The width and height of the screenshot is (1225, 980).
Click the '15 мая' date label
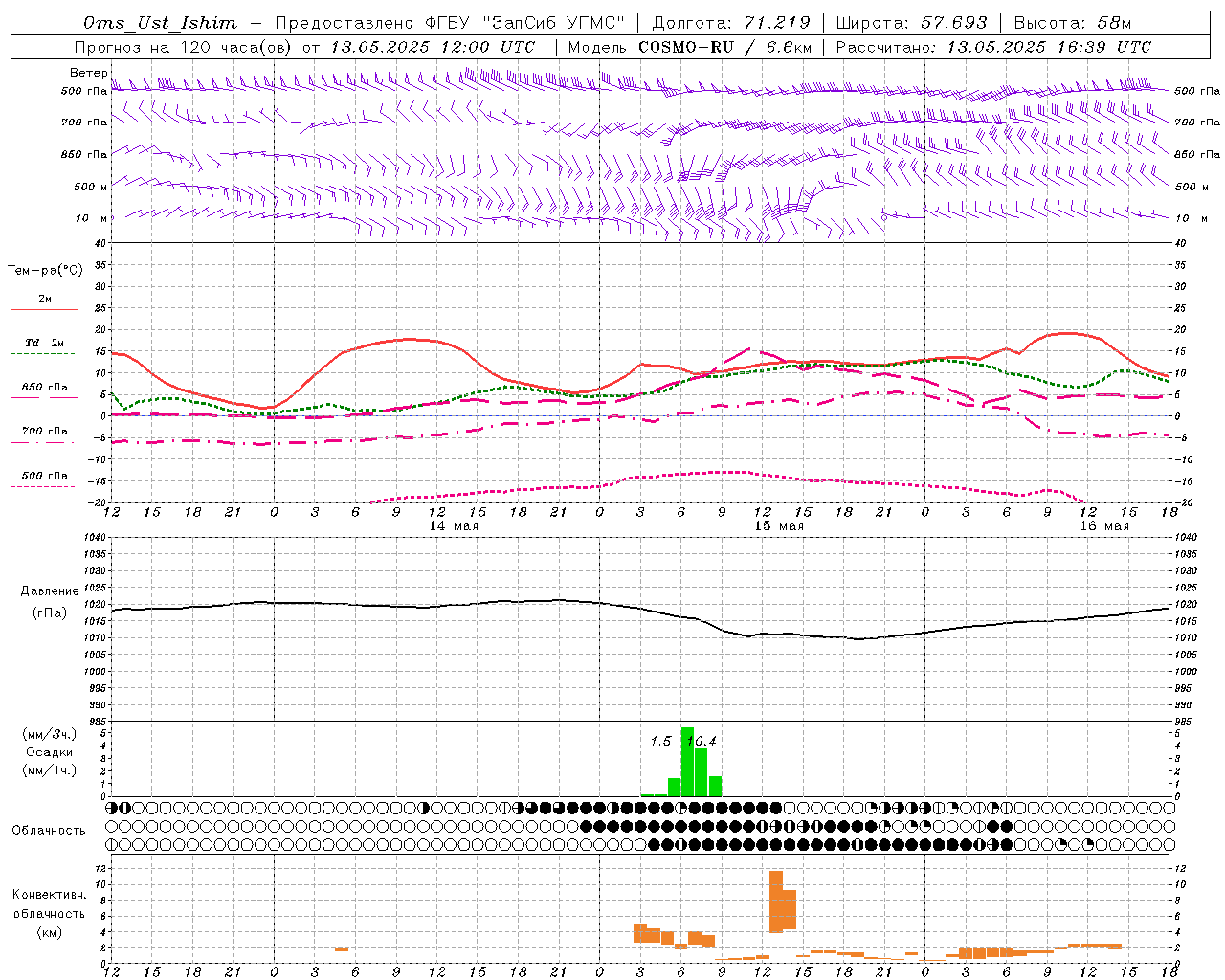[779, 526]
